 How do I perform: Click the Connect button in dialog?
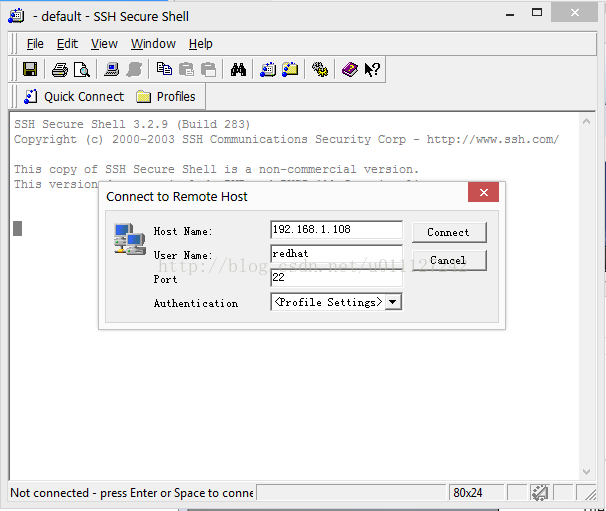(x=449, y=232)
